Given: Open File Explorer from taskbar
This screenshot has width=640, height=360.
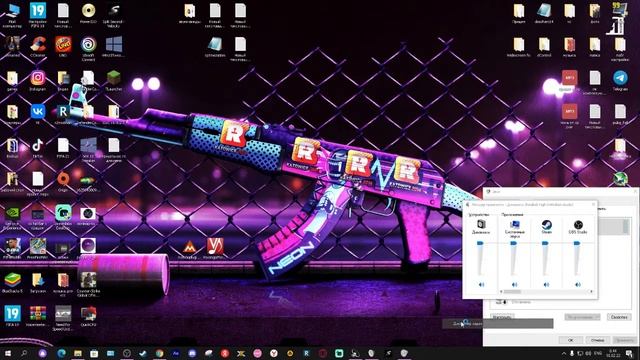Looking at the screenshot, I should (x=78, y=353).
